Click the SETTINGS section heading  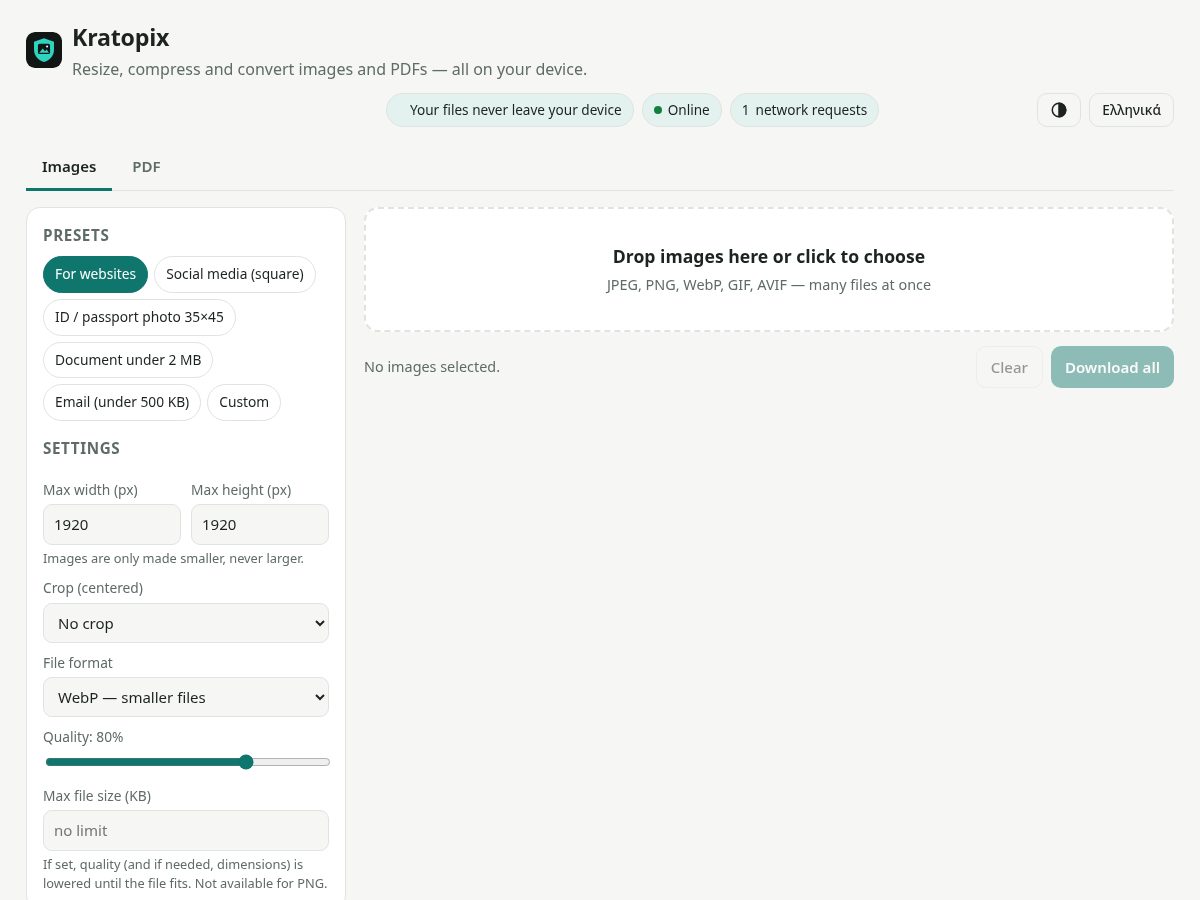(x=81, y=448)
